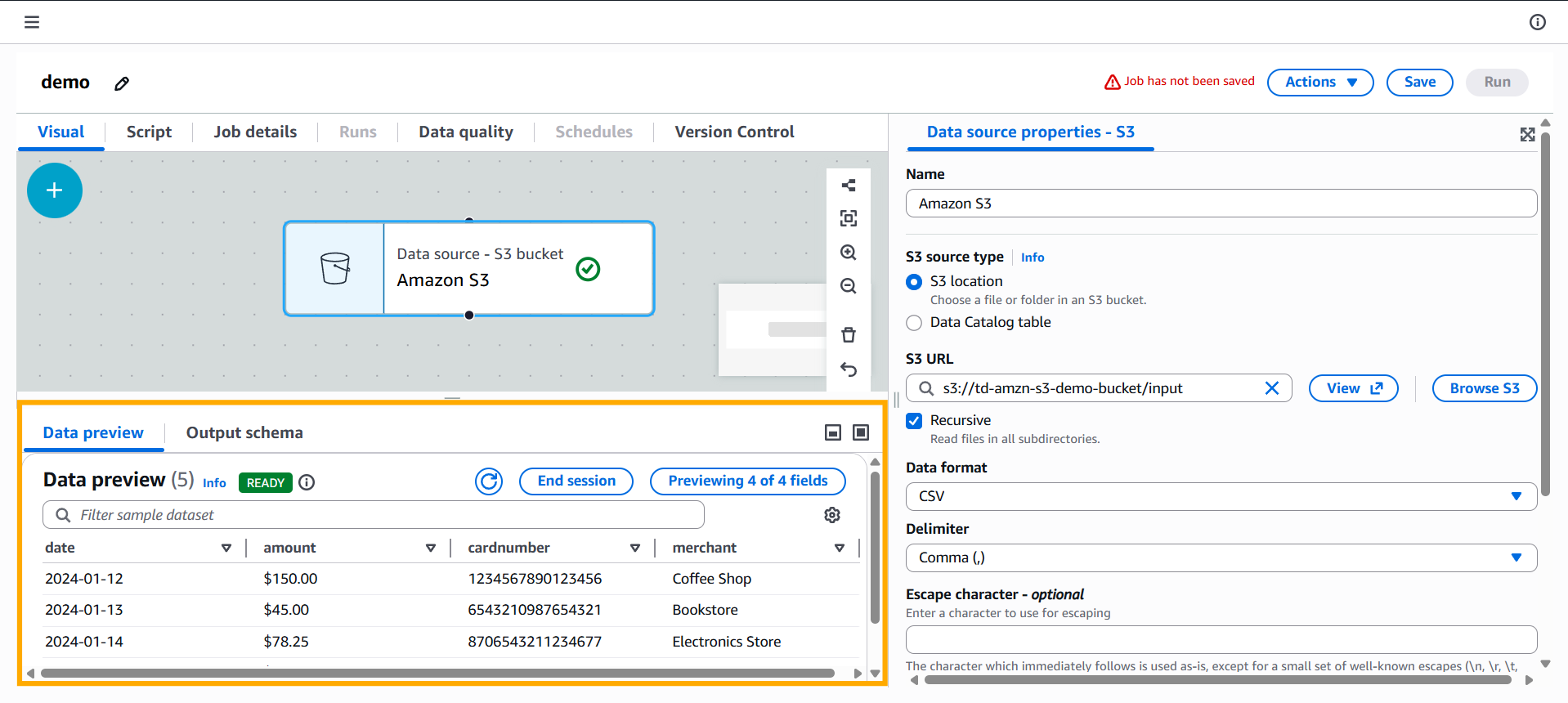Open data preview settings gear
Viewport: 1568px width, 703px height.
[832, 515]
